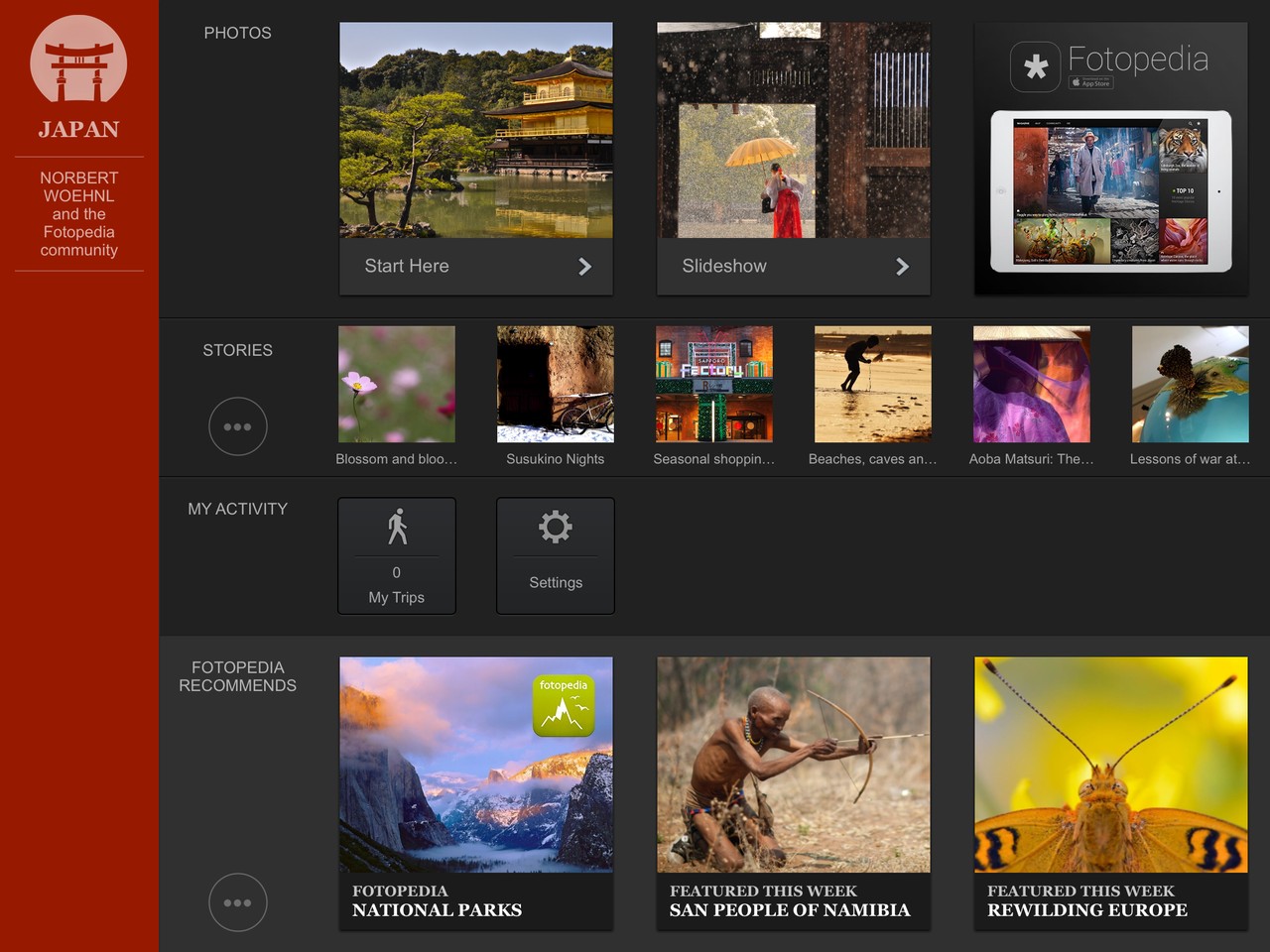Open the Lessons of war at… story
This screenshot has height=952, width=1270.
point(1191,384)
